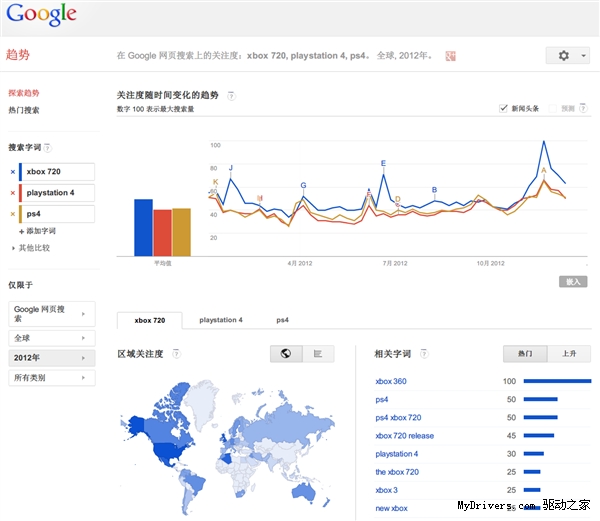
Task: Open 探索趋势 in sidebar
Action: 24,93
